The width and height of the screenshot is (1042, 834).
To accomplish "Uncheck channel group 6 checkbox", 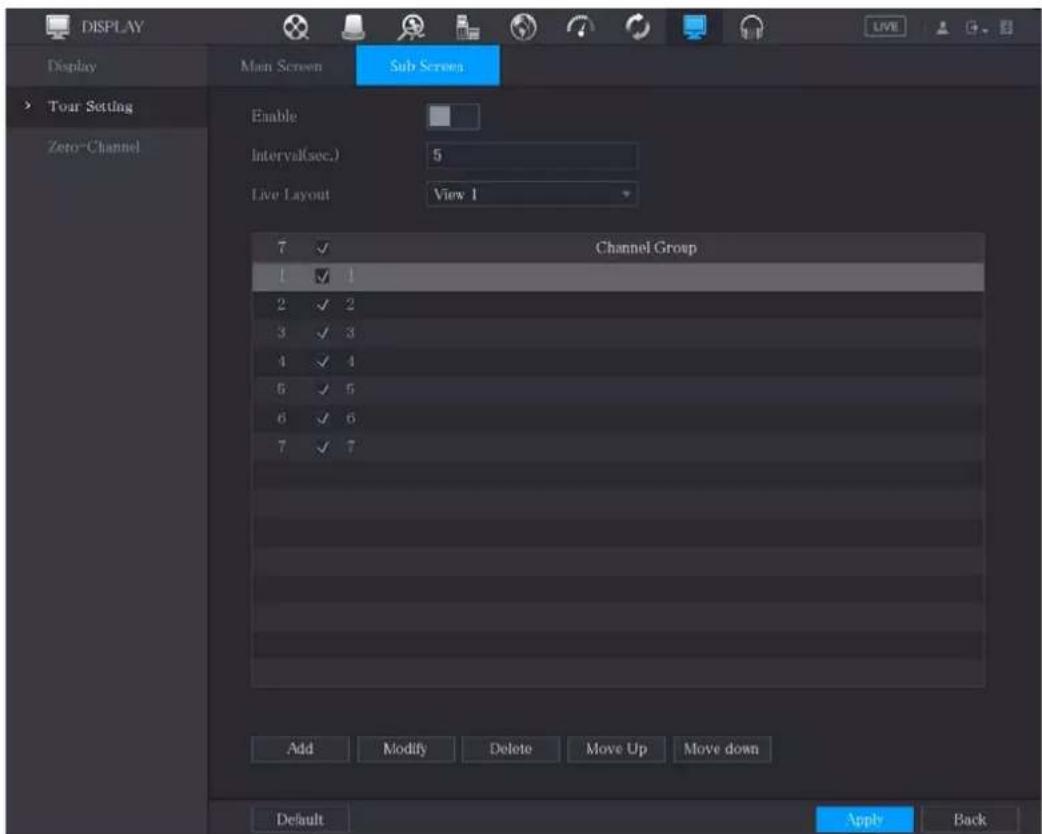I will click(x=322, y=418).
